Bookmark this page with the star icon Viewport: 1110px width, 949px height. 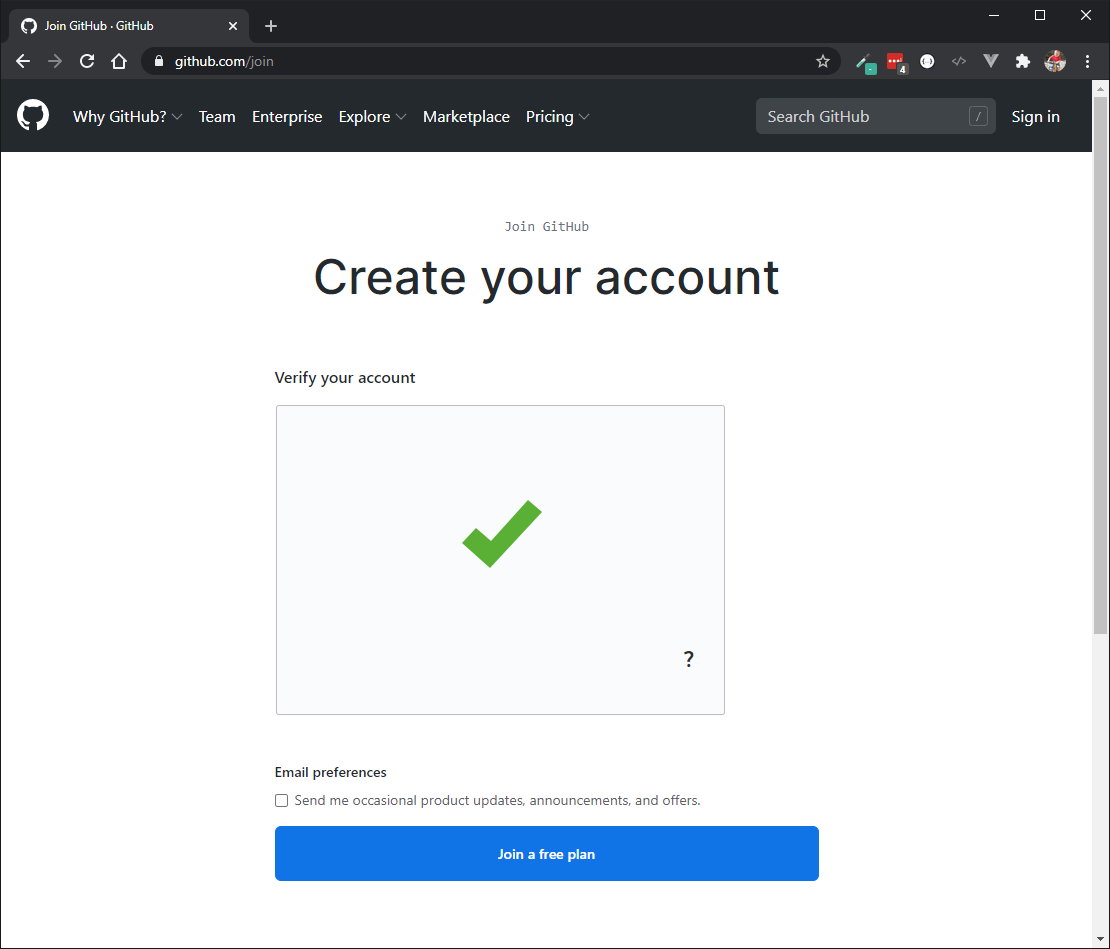[x=823, y=62]
